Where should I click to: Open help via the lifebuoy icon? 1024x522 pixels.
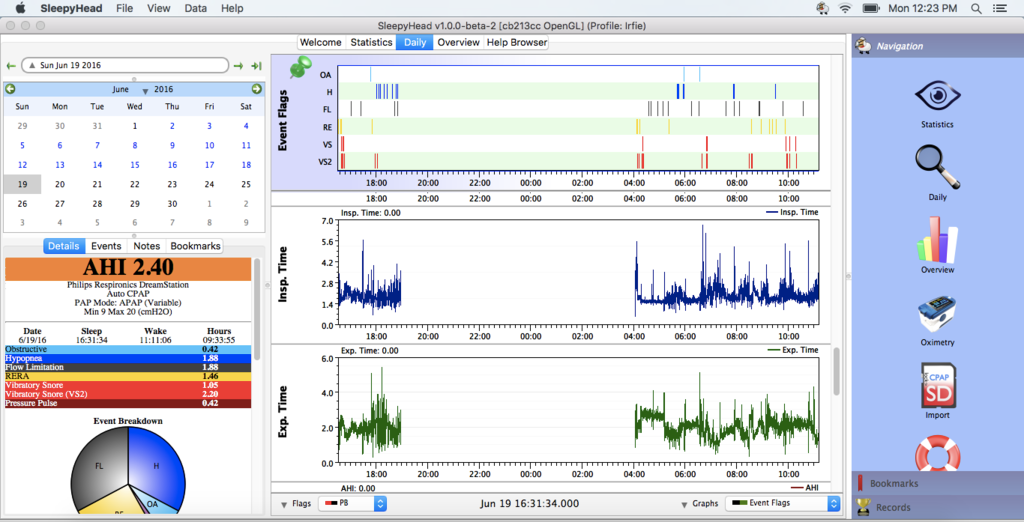[937, 453]
